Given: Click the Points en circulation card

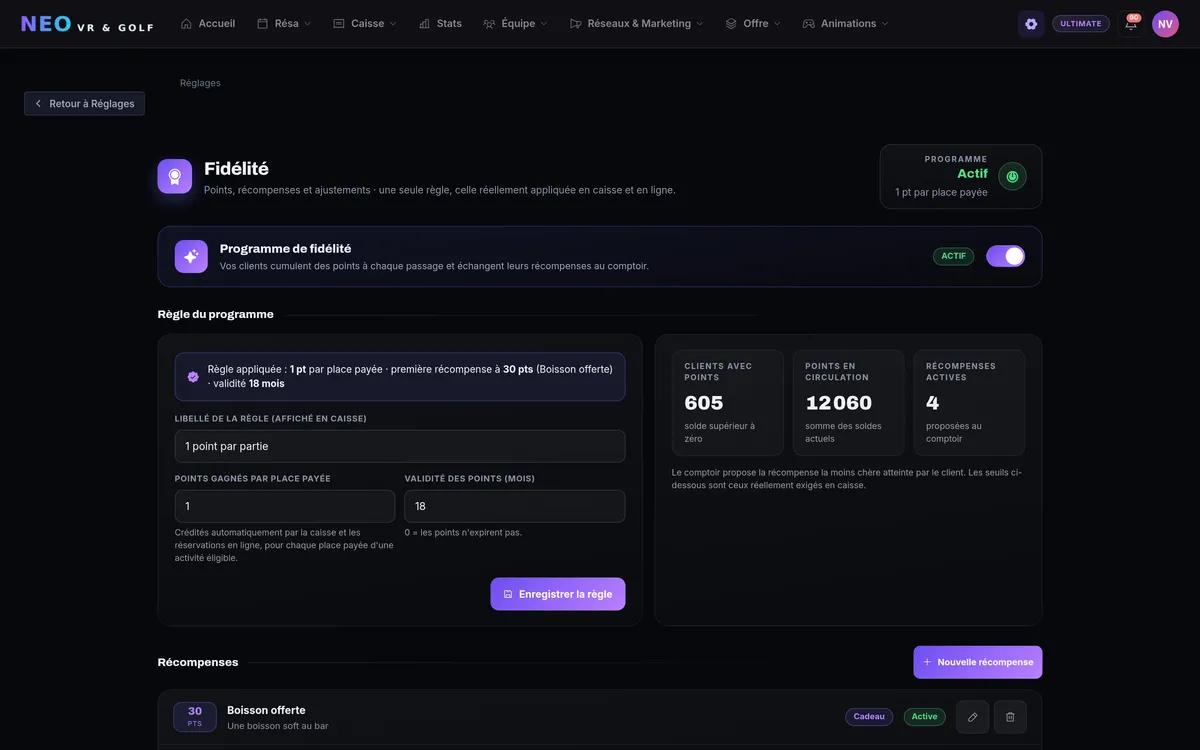Looking at the screenshot, I should click(x=849, y=403).
